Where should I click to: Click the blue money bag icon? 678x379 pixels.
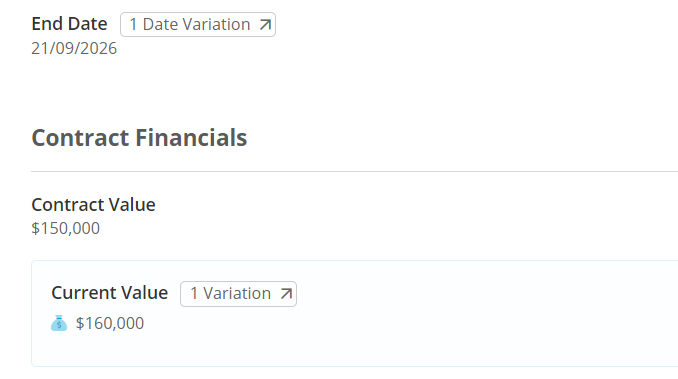pos(59,323)
